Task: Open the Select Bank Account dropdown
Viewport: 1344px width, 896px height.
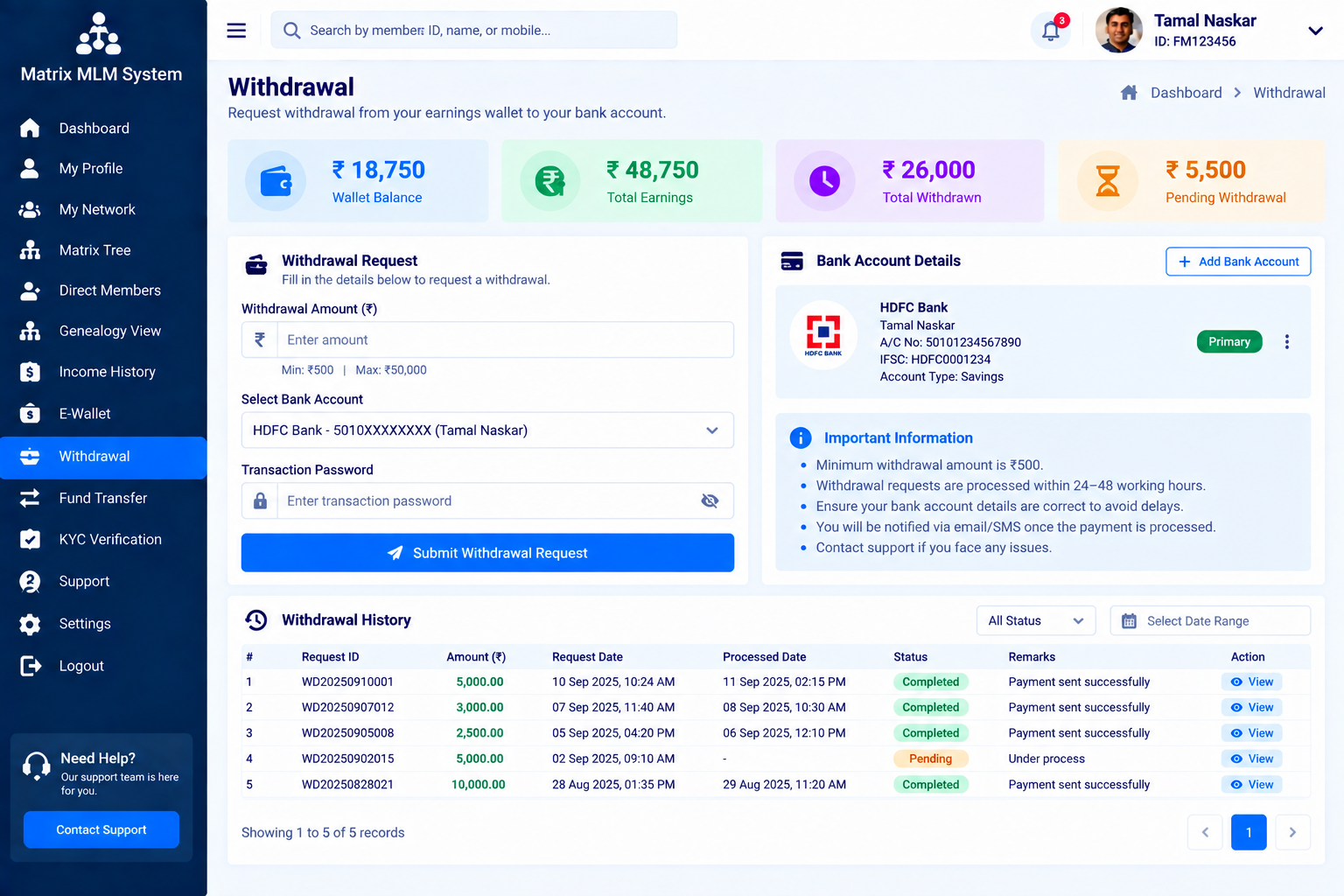Action: [x=487, y=430]
